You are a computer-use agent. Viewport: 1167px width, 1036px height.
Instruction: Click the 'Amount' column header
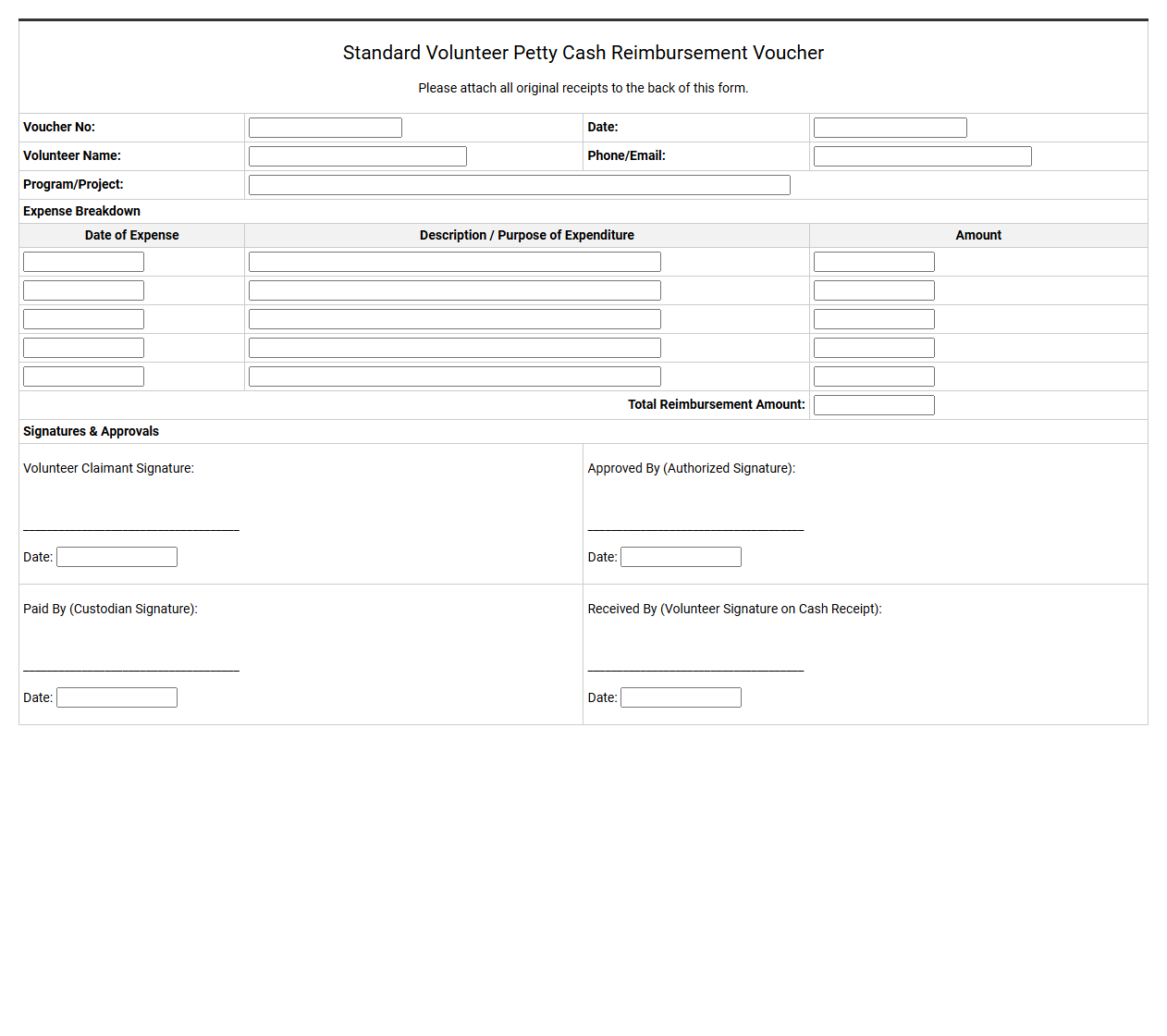[978, 235]
